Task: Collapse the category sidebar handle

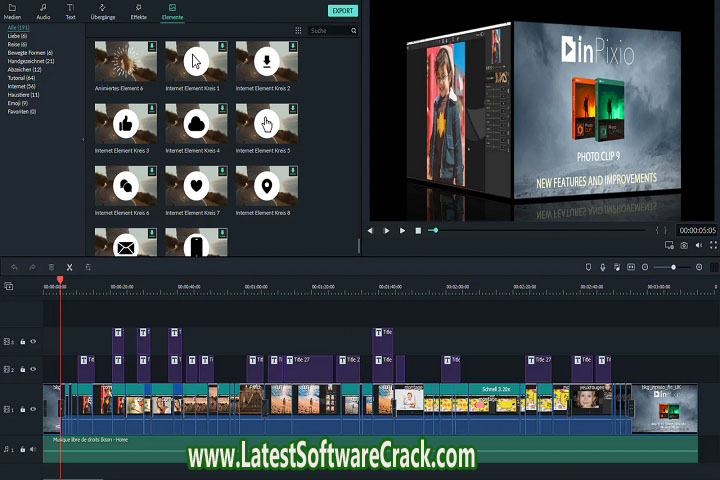Action: (x=83, y=139)
